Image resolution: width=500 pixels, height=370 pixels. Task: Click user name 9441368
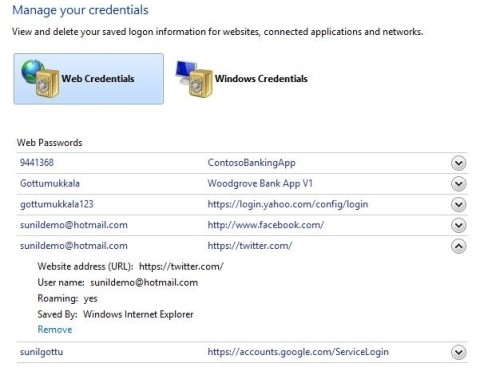37,163
